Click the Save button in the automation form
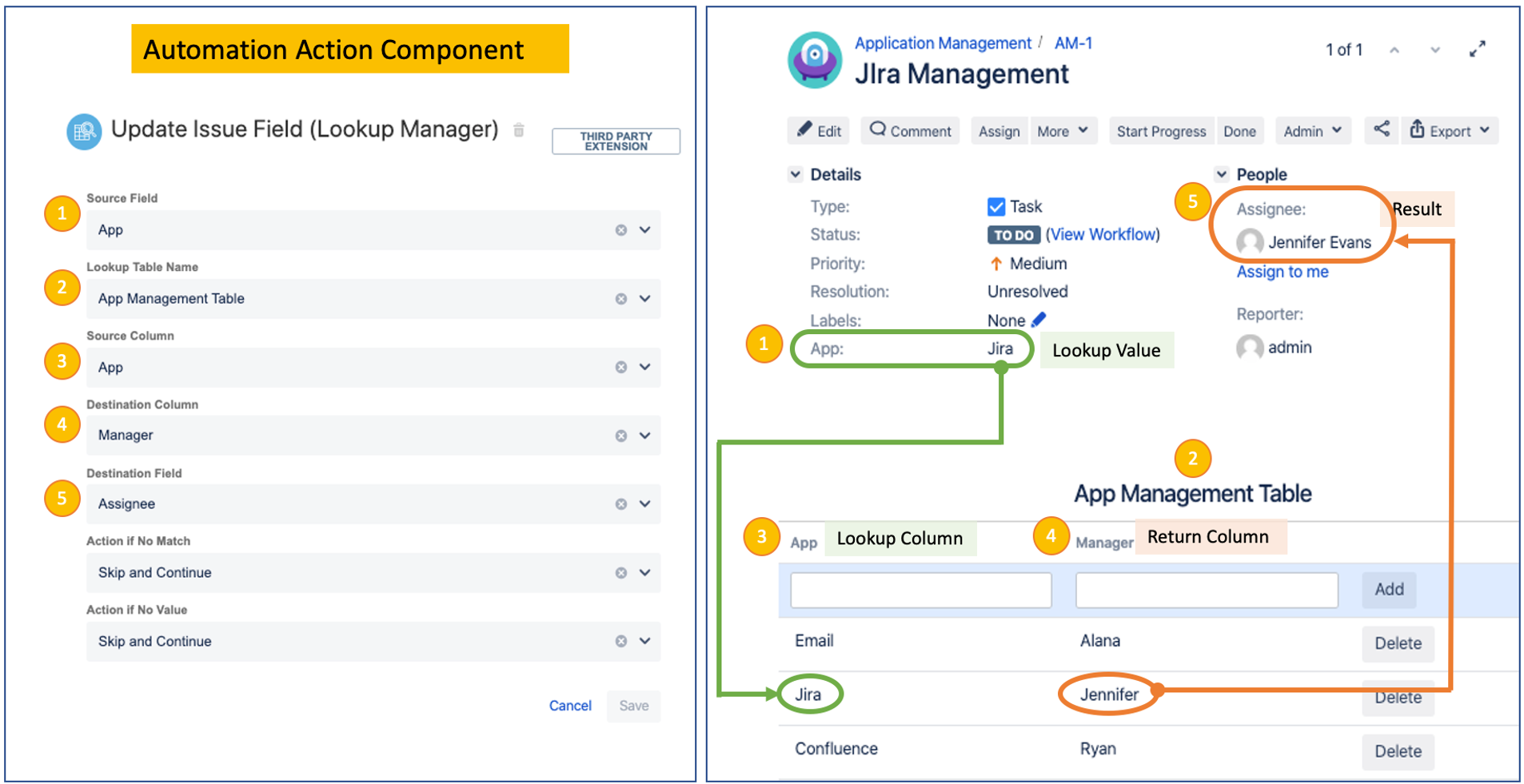 632,706
